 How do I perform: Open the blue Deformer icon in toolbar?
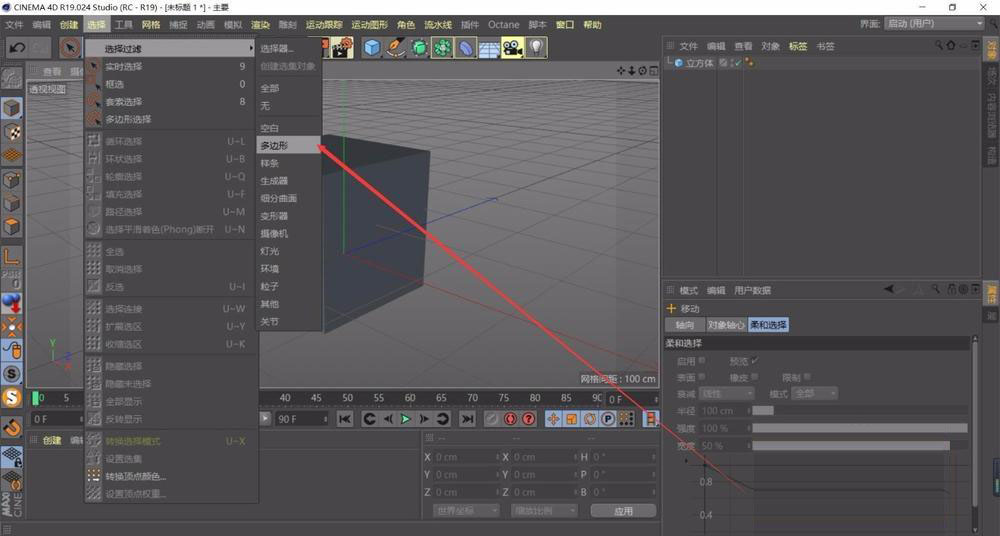(466, 48)
